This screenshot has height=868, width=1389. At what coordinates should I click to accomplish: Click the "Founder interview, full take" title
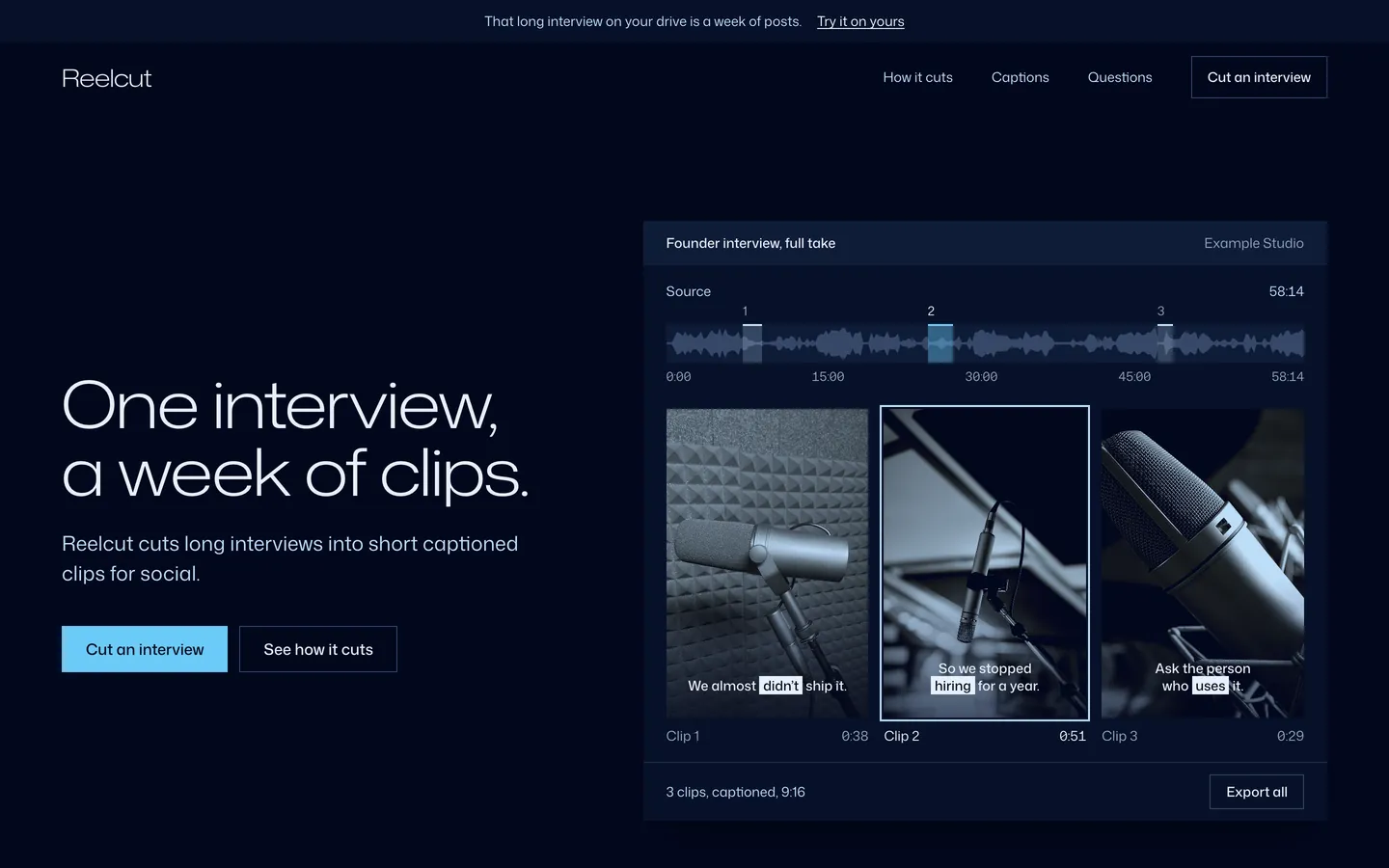(x=750, y=243)
